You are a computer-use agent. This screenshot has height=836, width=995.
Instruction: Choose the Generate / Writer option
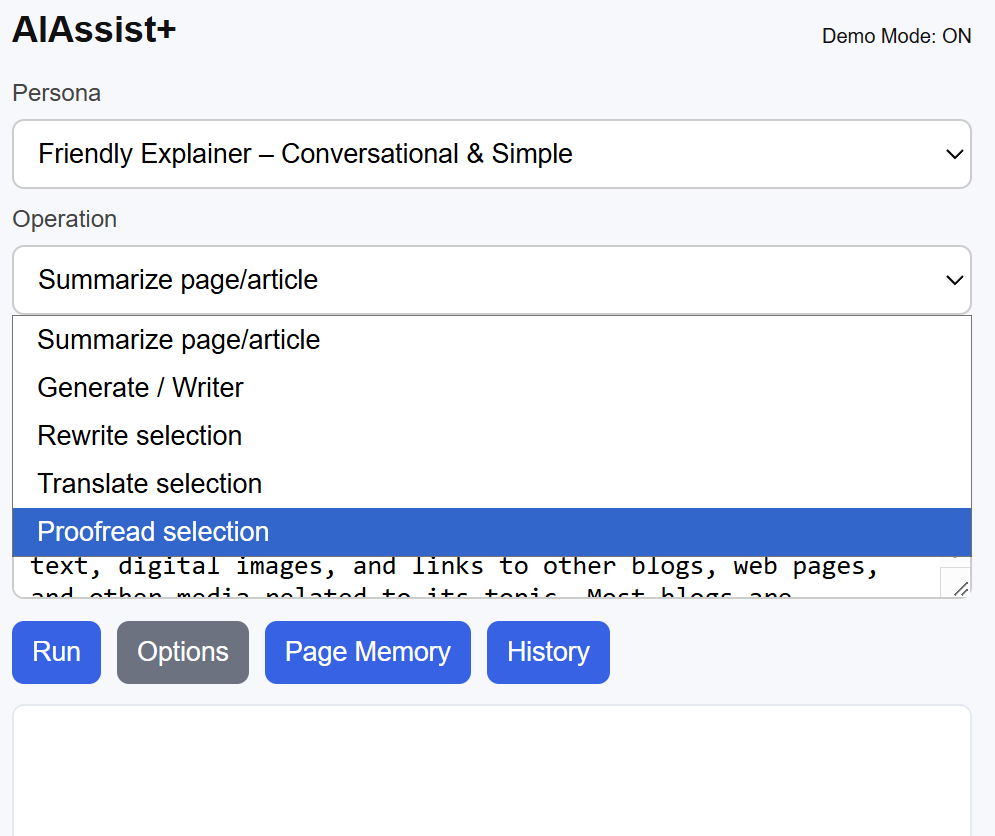click(x=140, y=388)
